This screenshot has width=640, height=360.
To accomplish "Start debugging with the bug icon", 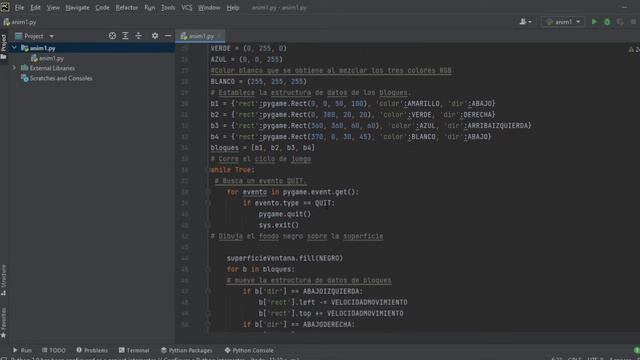I will coord(607,22).
